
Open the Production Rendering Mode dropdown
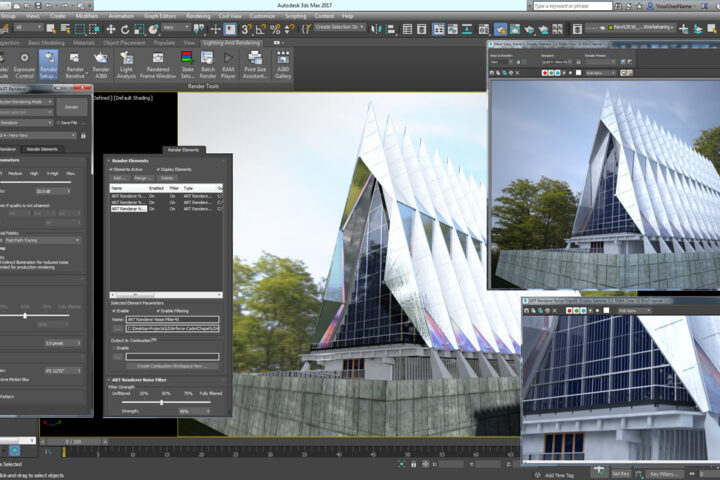[26, 102]
